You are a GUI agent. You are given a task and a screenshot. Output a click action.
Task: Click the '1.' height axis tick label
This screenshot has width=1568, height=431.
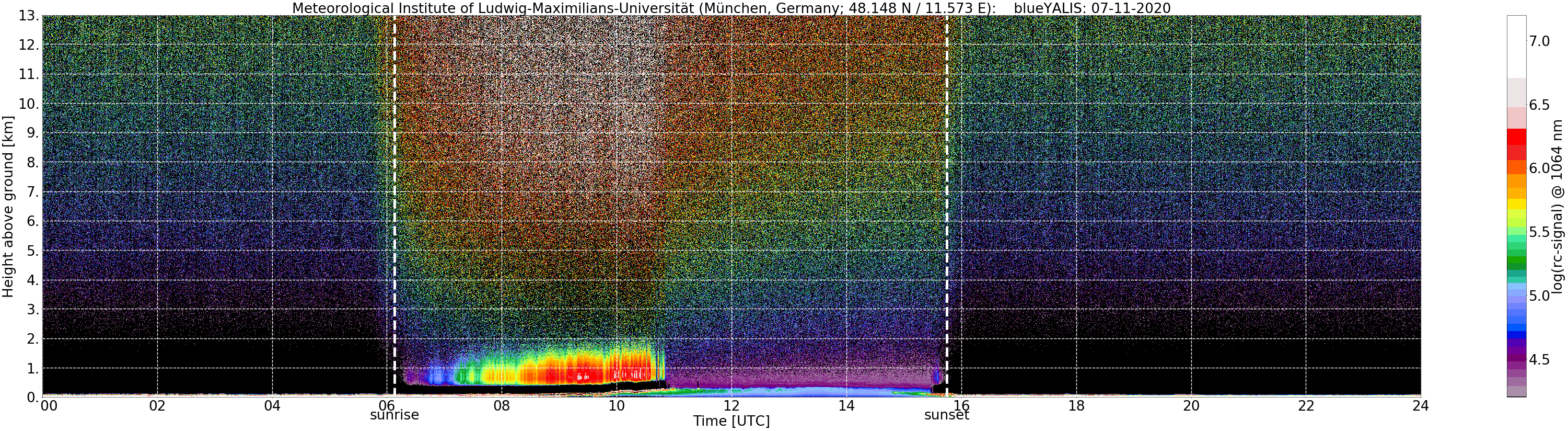coord(33,368)
